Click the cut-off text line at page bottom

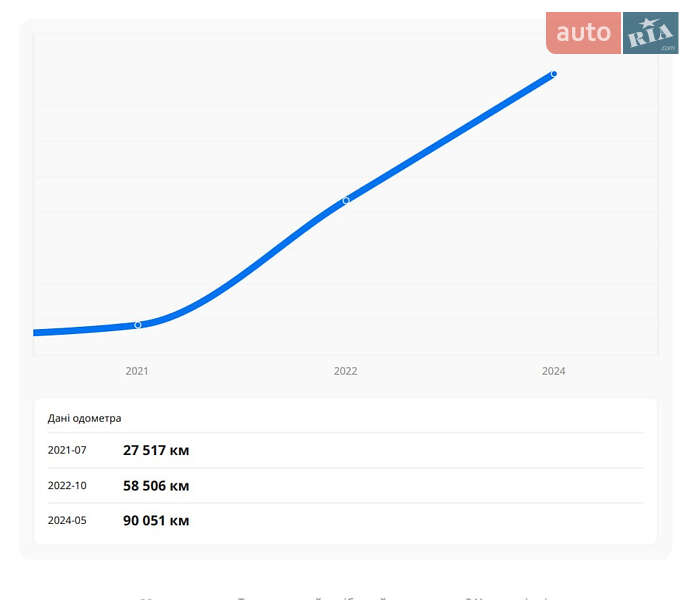(x=345, y=598)
